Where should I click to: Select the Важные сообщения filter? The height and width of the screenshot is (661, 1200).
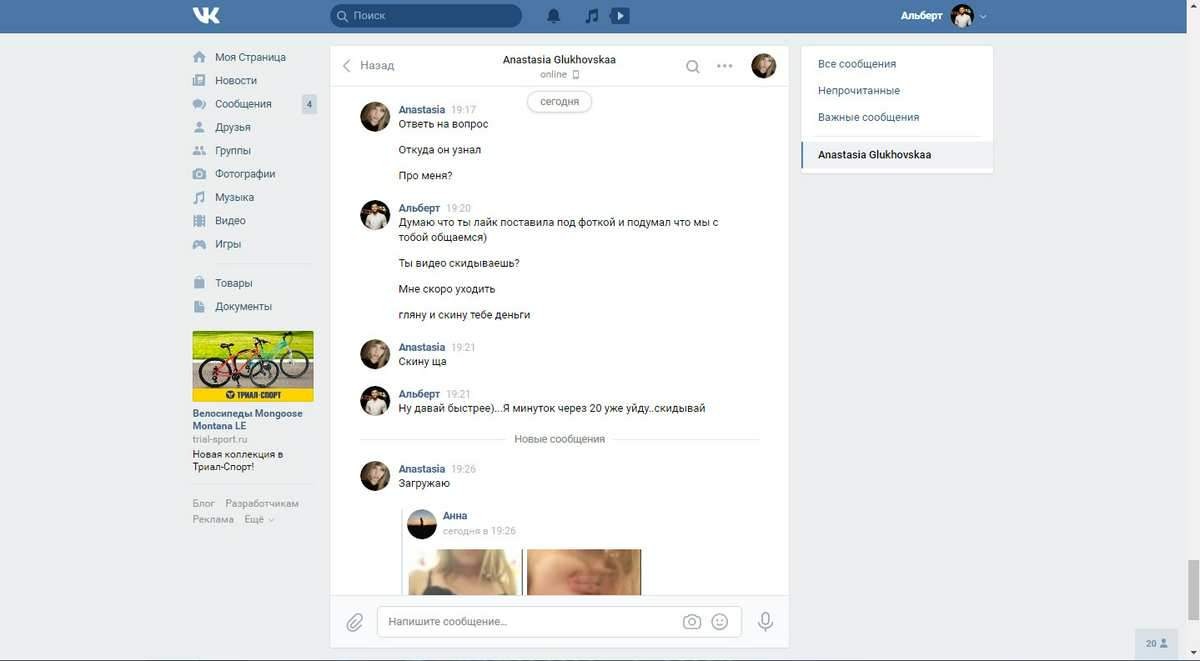pos(868,117)
